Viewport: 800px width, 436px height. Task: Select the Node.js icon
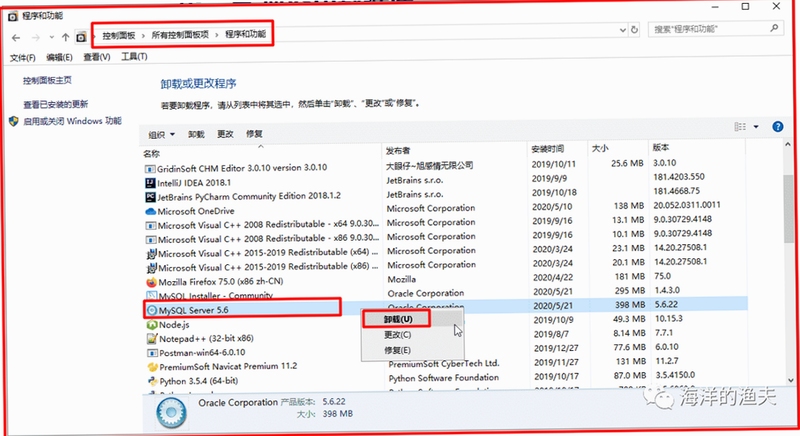coord(152,324)
